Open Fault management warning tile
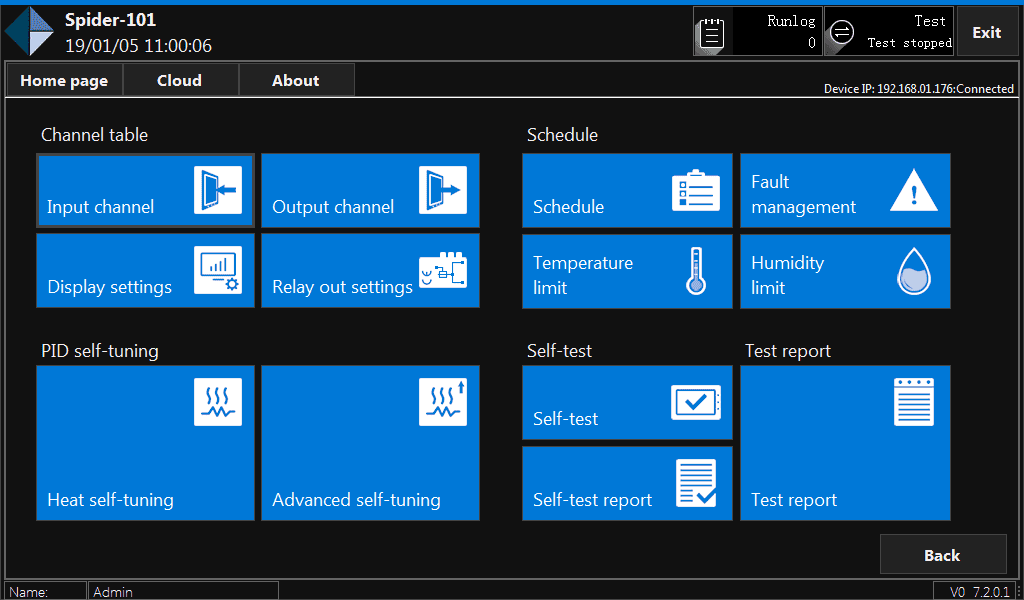This screenshot has width=1024, height=600. (x=845, y=190)
